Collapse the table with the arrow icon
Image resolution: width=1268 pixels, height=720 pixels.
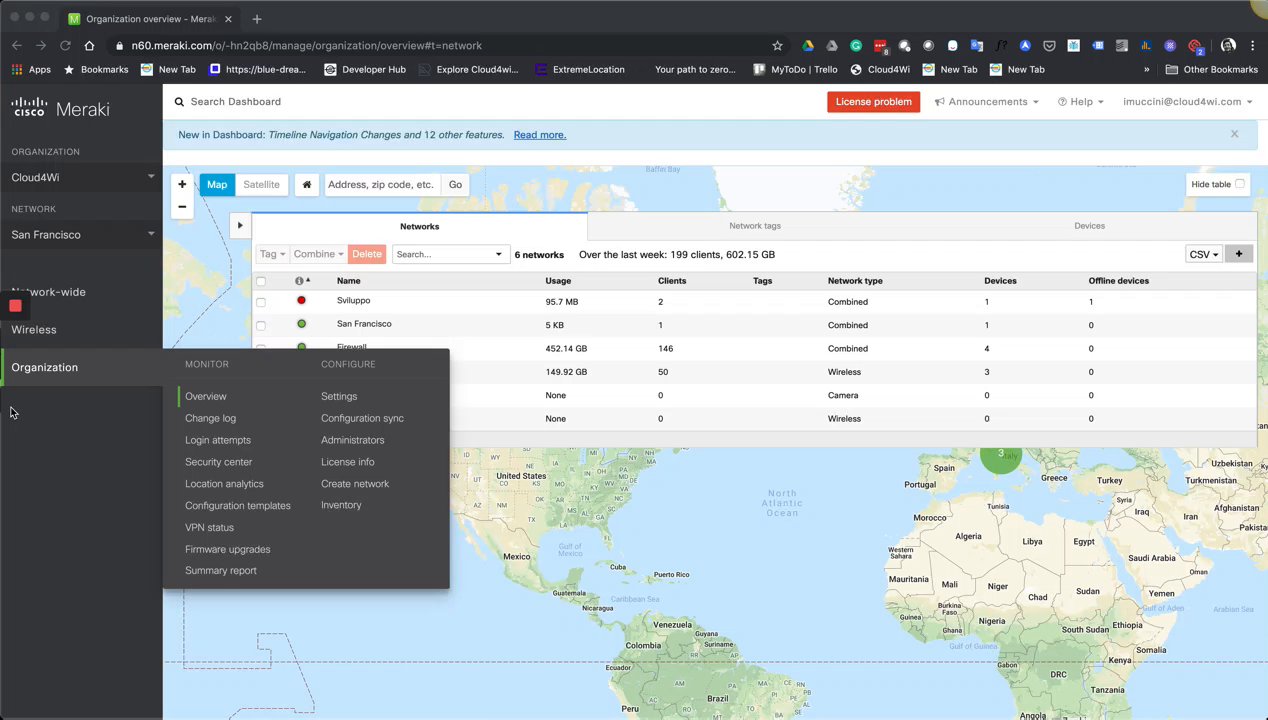tap(240, 226)
